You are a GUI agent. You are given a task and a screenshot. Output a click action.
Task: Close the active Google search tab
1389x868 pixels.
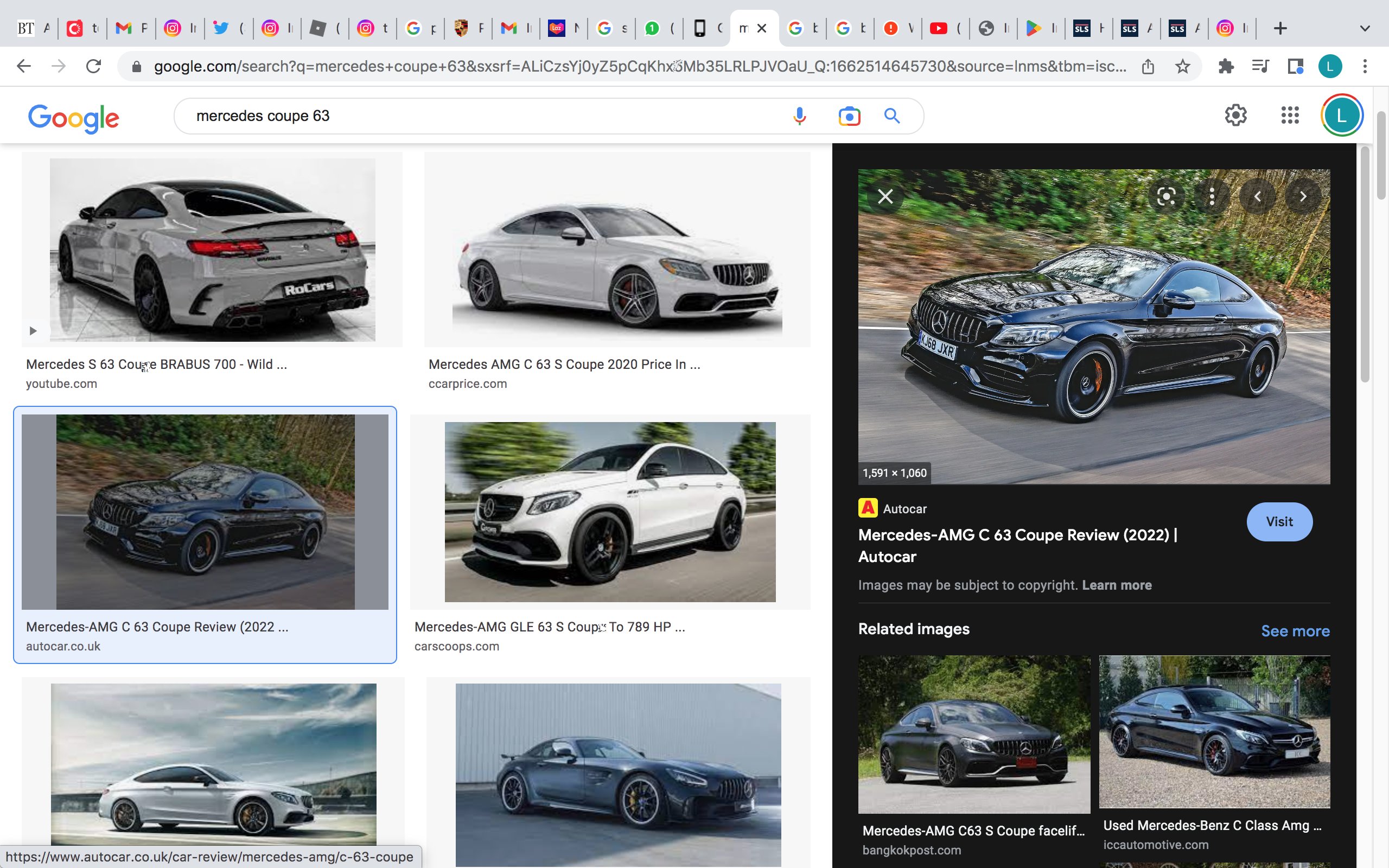click(x=762, y=28)
